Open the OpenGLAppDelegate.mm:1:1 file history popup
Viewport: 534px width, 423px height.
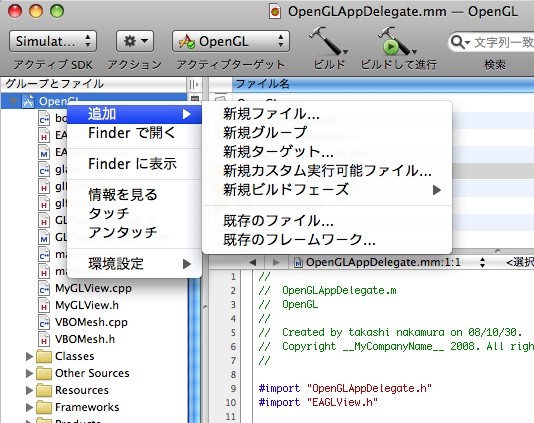[x=389, y=262]
